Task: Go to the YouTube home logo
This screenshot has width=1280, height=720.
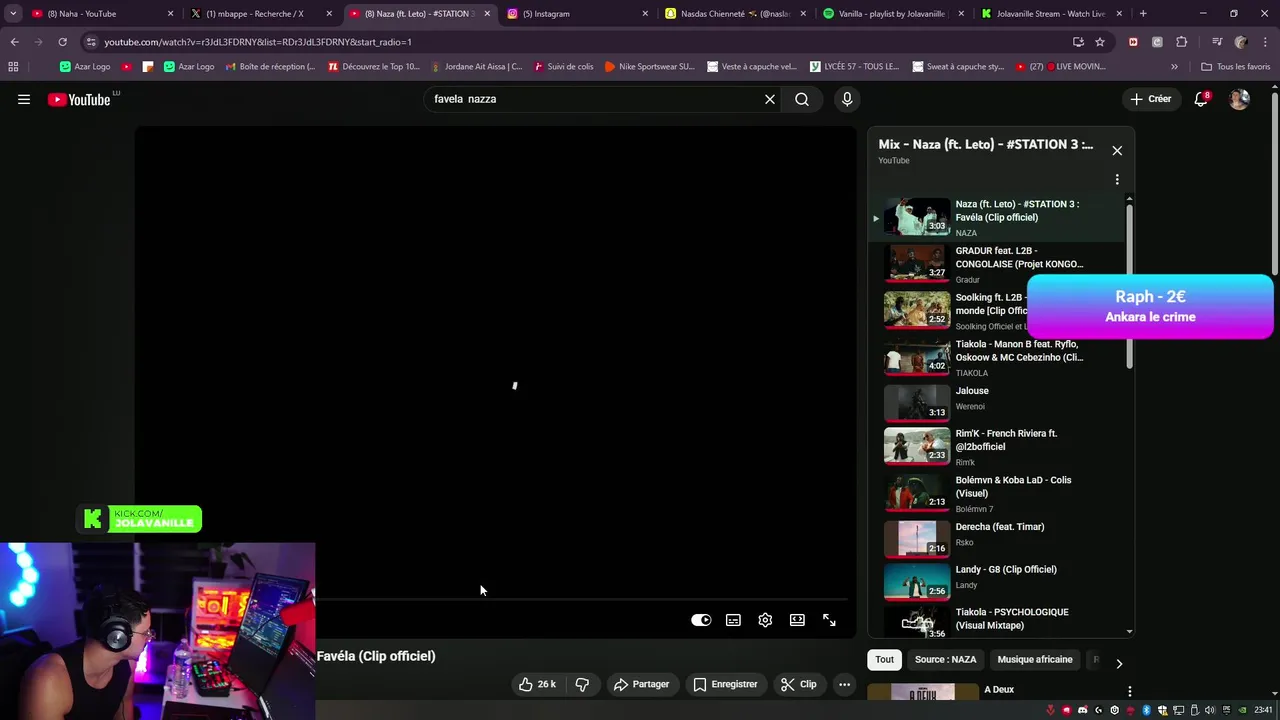Action: point(79,99)
